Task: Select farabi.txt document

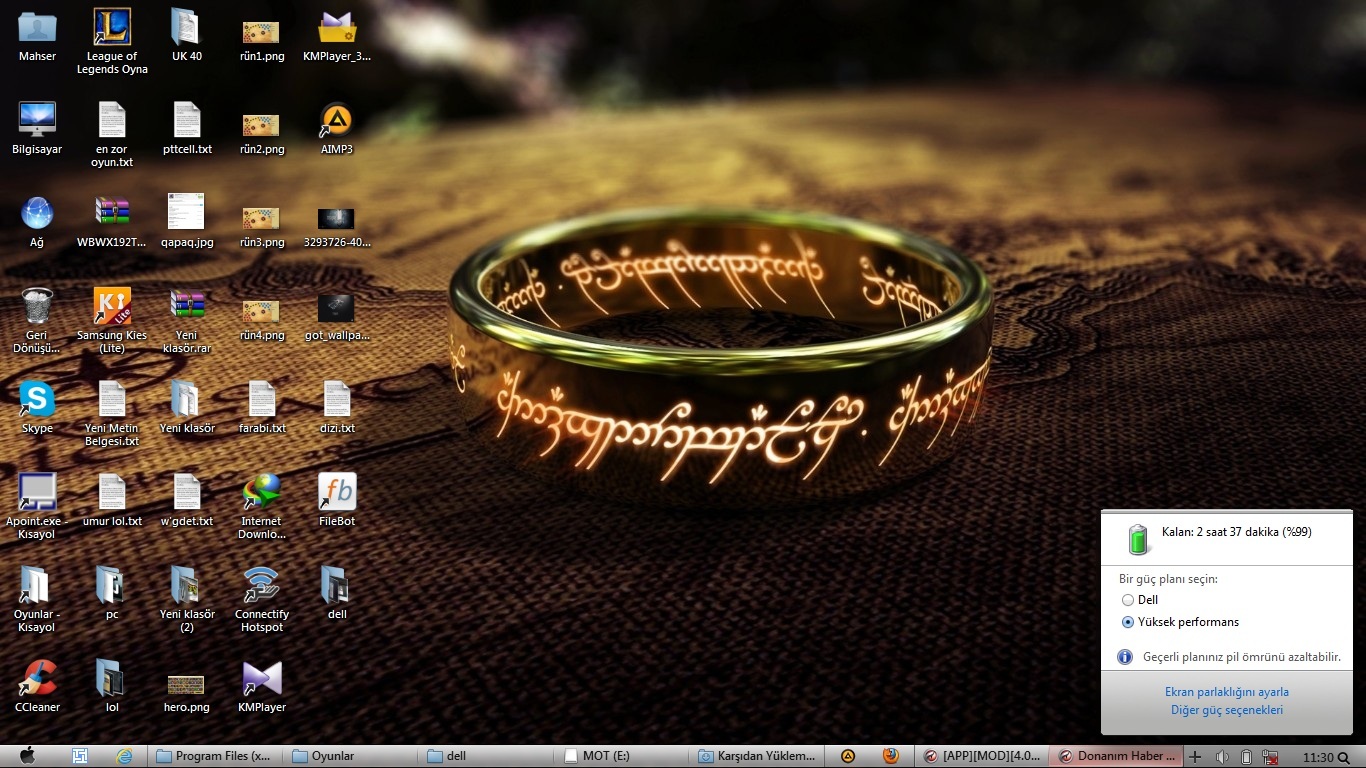Action: [x=262, y=408]
